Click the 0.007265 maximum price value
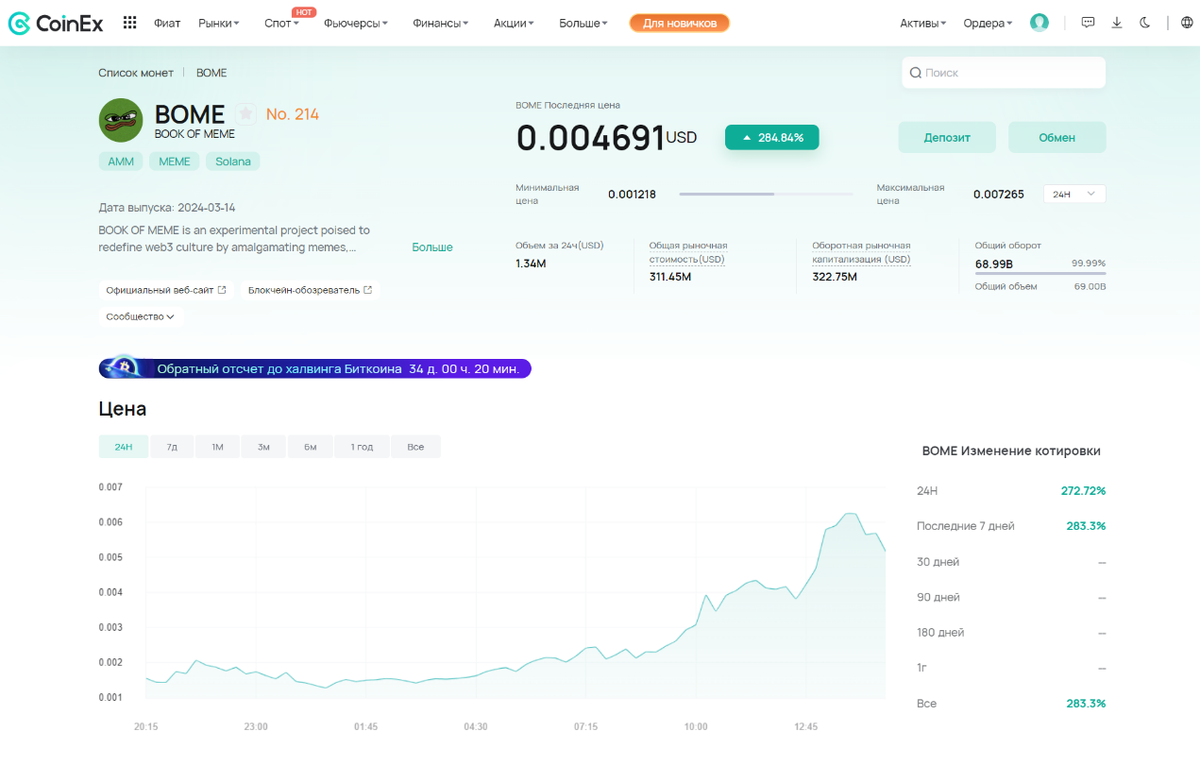This screenshot has height=766, width=1200. click(x=999, y=194)
